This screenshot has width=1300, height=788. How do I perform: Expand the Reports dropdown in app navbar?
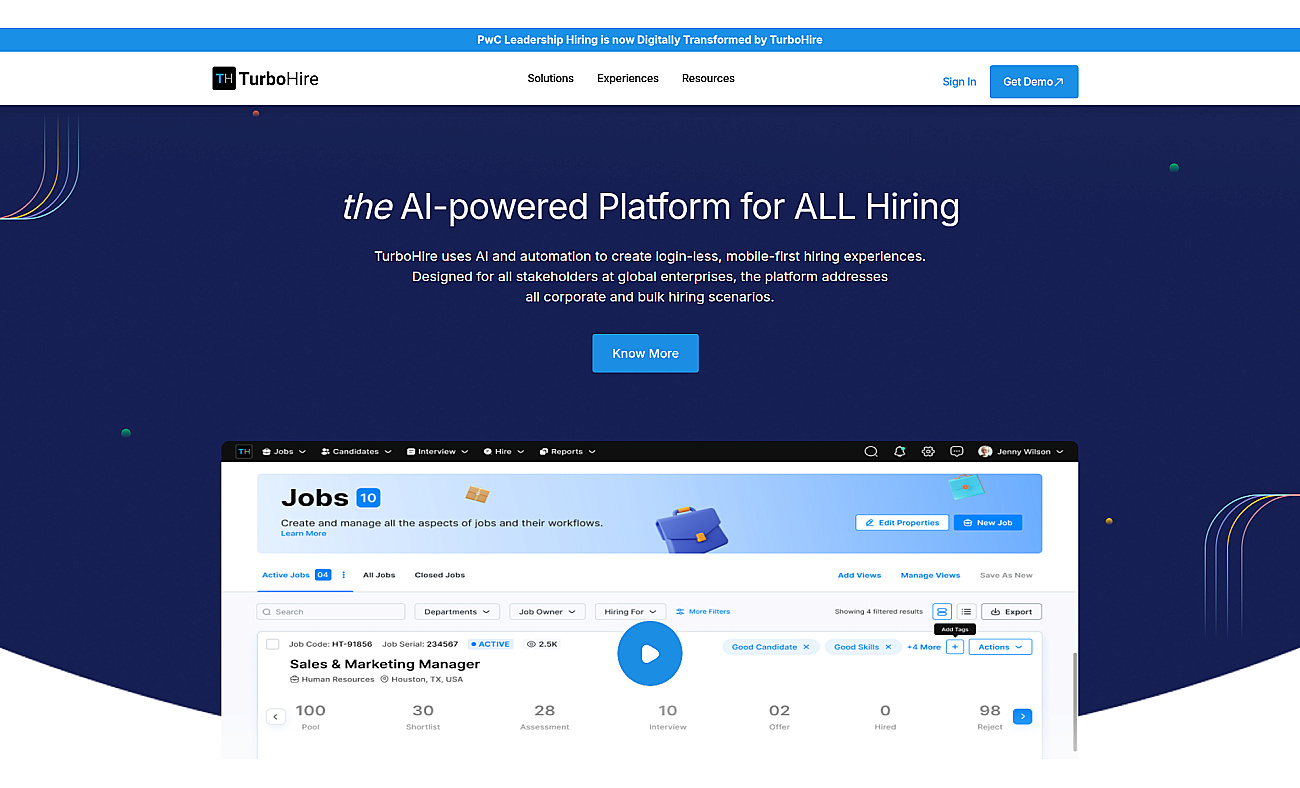click(567, 451)
